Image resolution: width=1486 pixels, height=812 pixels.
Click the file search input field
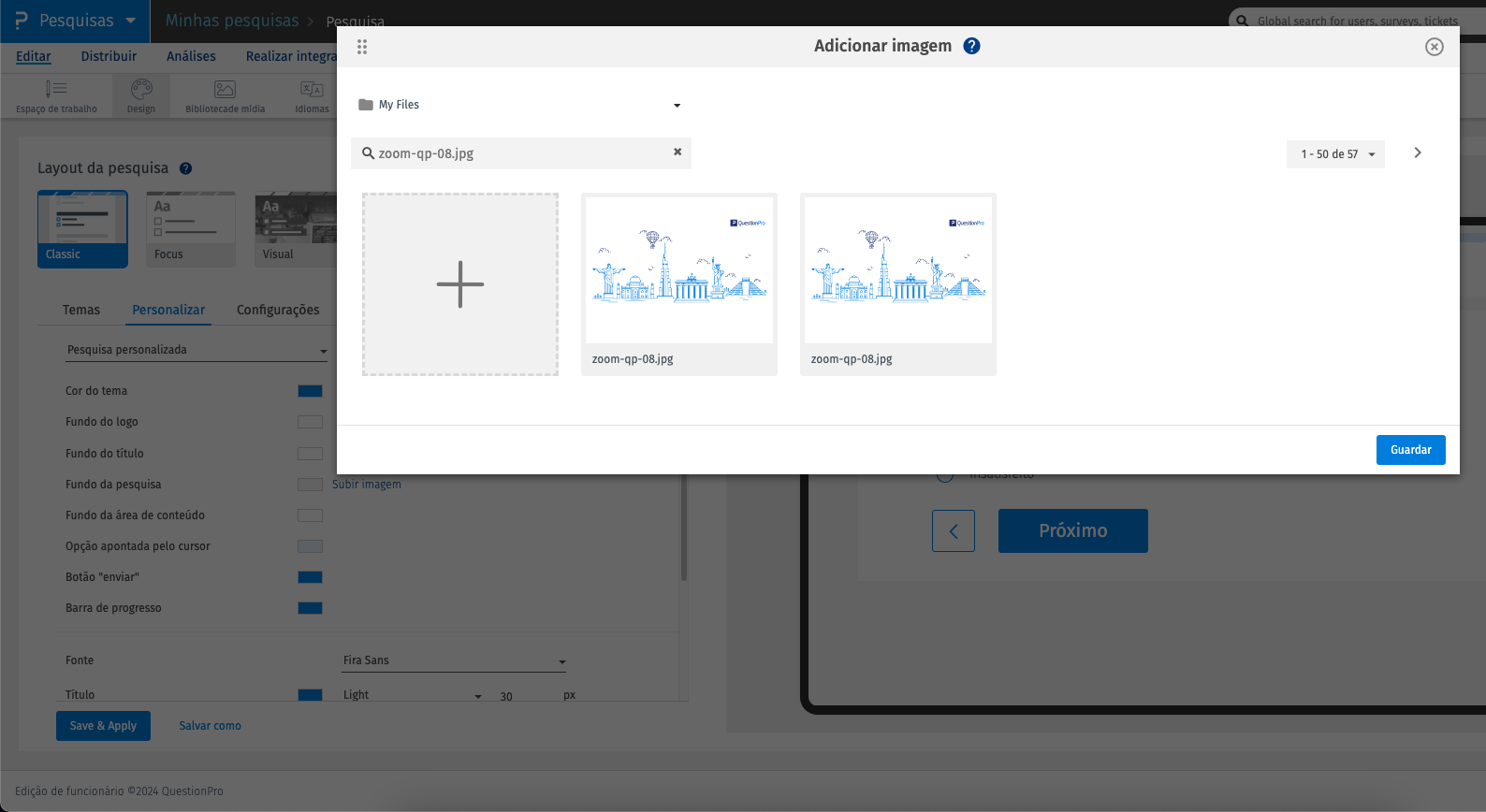click(521, 153)
